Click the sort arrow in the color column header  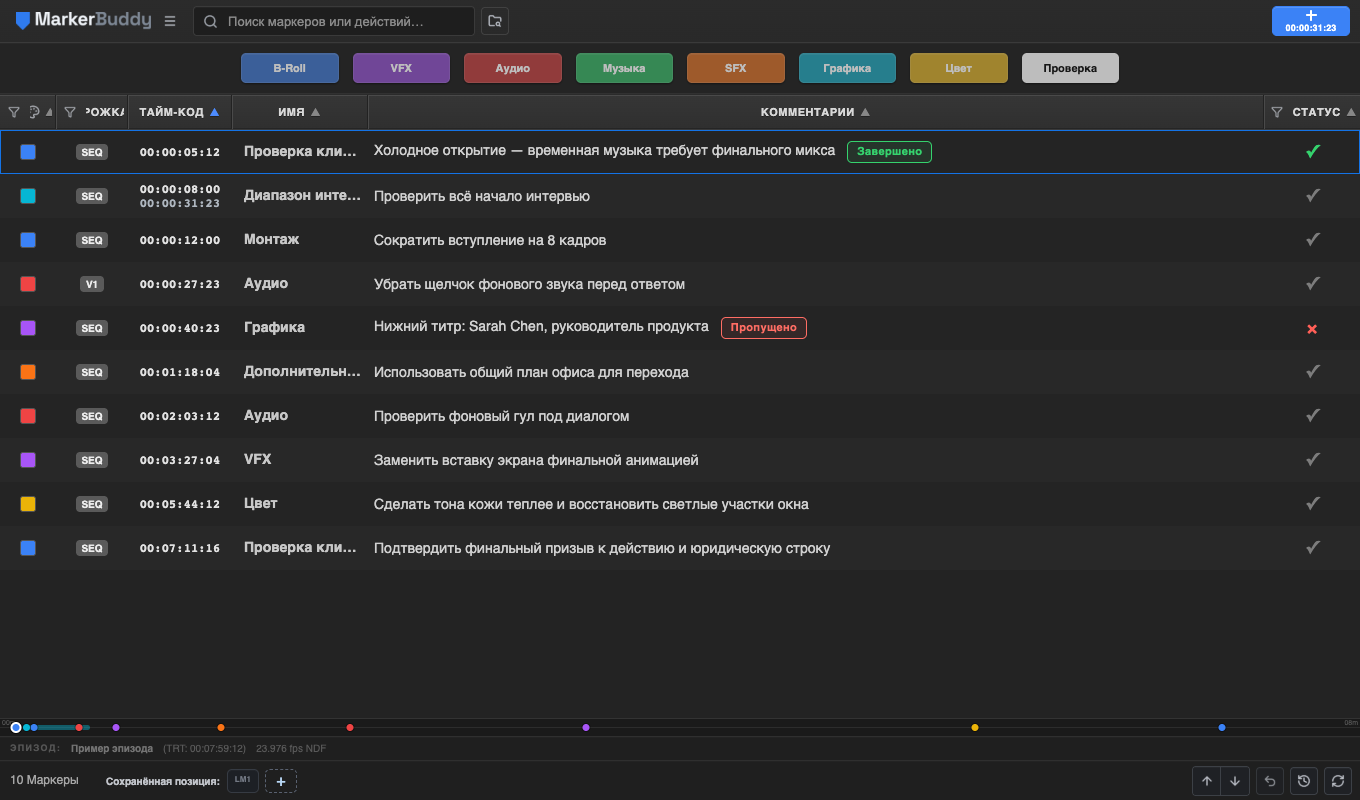tap(50, 112)
